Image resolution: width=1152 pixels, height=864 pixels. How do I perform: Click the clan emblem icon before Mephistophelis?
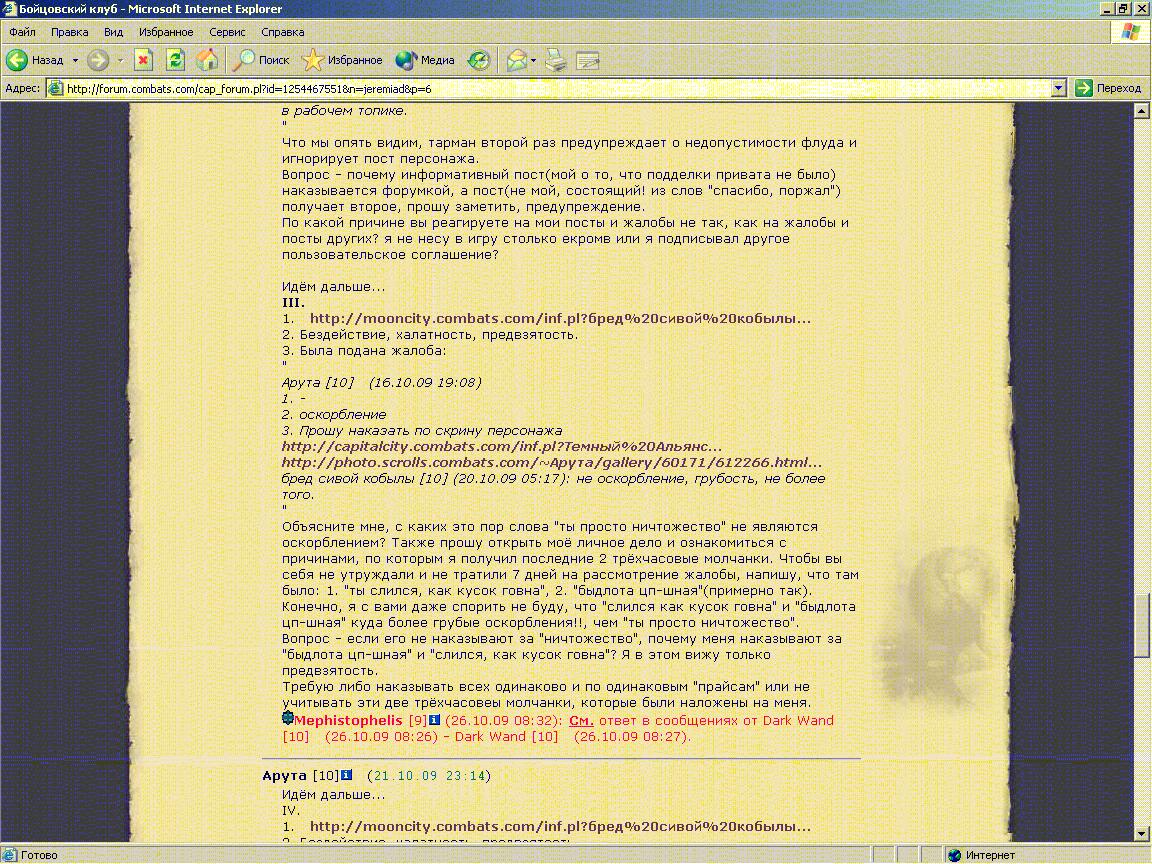(287, 719)
